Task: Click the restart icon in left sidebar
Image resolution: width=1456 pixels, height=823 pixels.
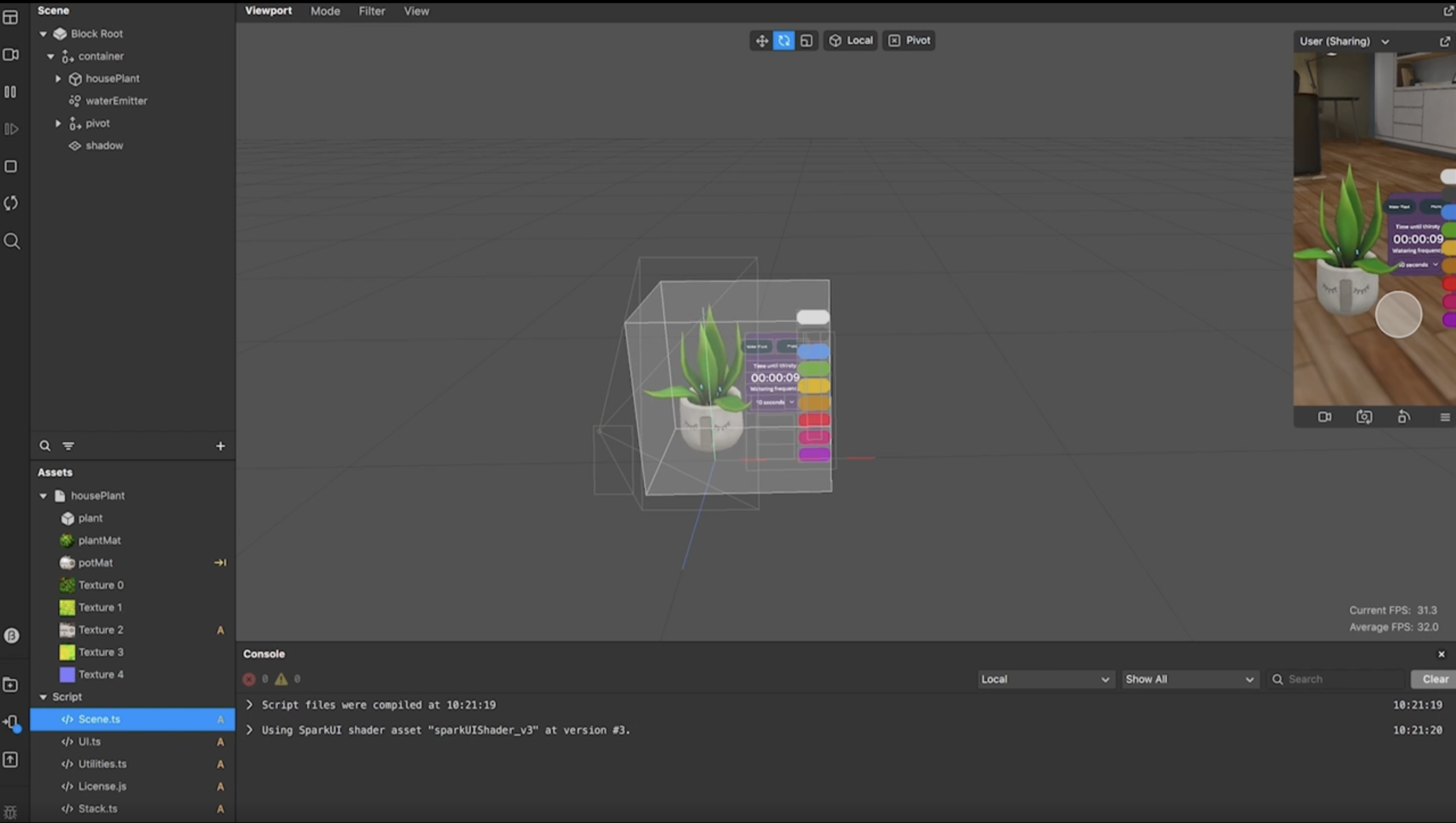Action: coord(11,203)
